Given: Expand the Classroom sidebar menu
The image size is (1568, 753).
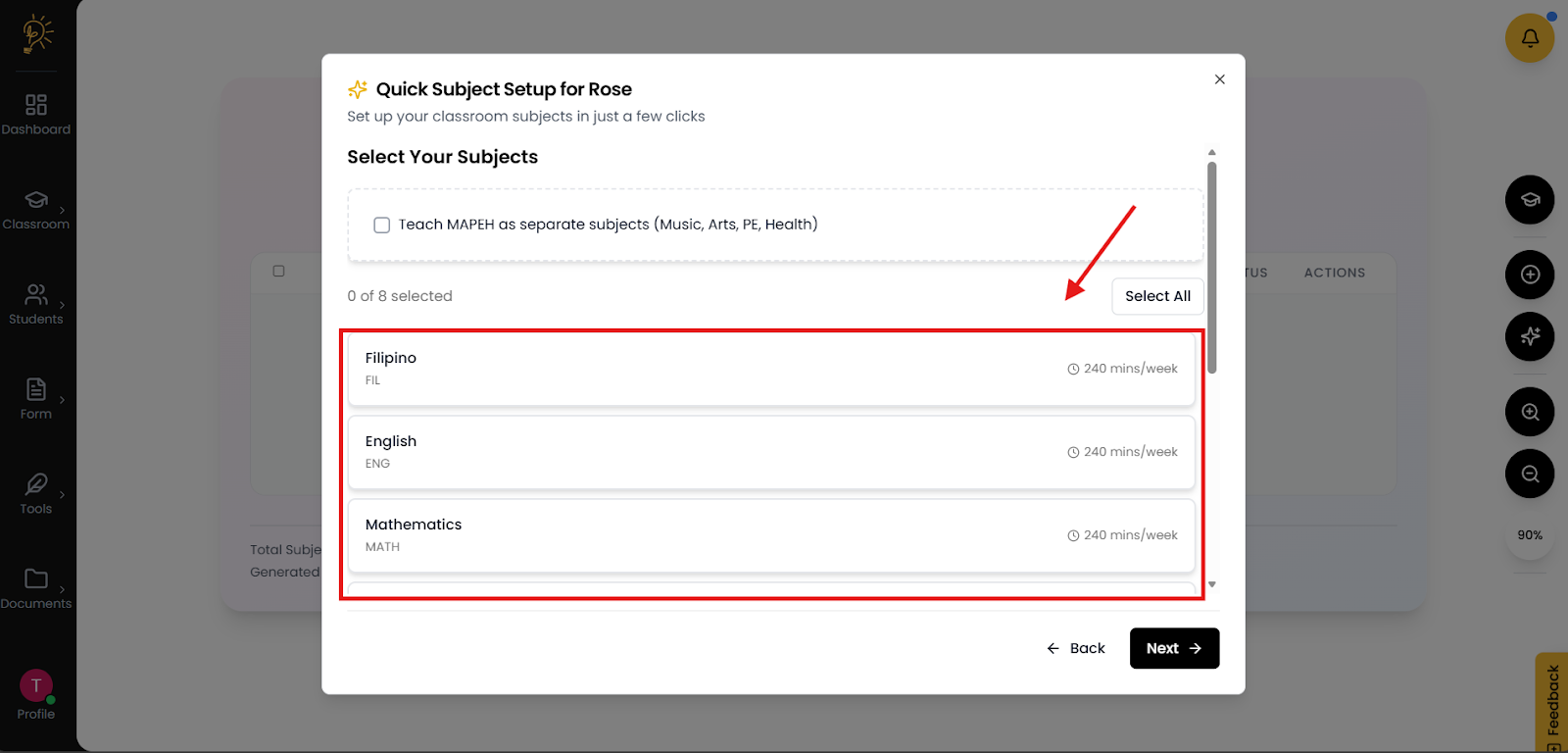Looking at the screenshot, I should (36, 210).
